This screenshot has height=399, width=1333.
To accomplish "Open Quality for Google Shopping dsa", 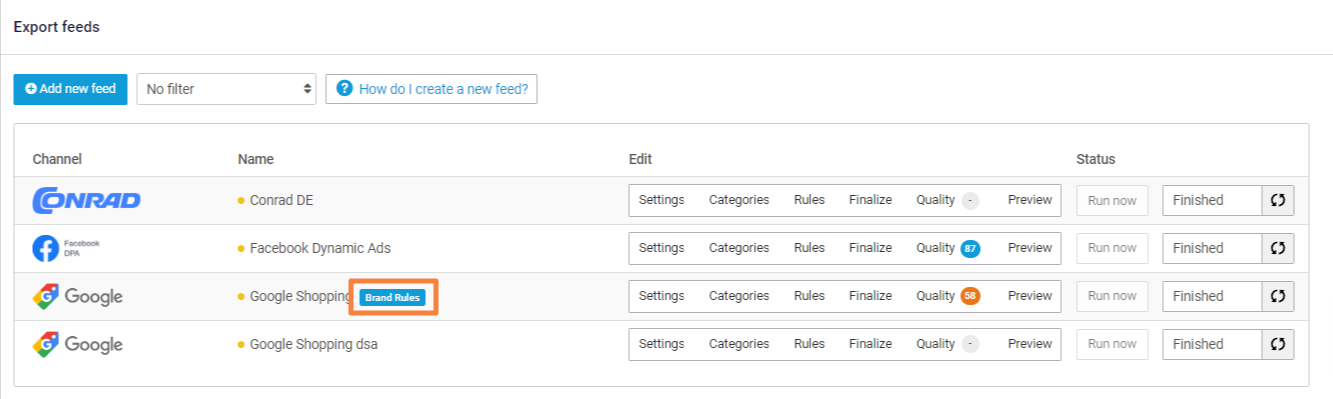I will [x=936, y=344].
